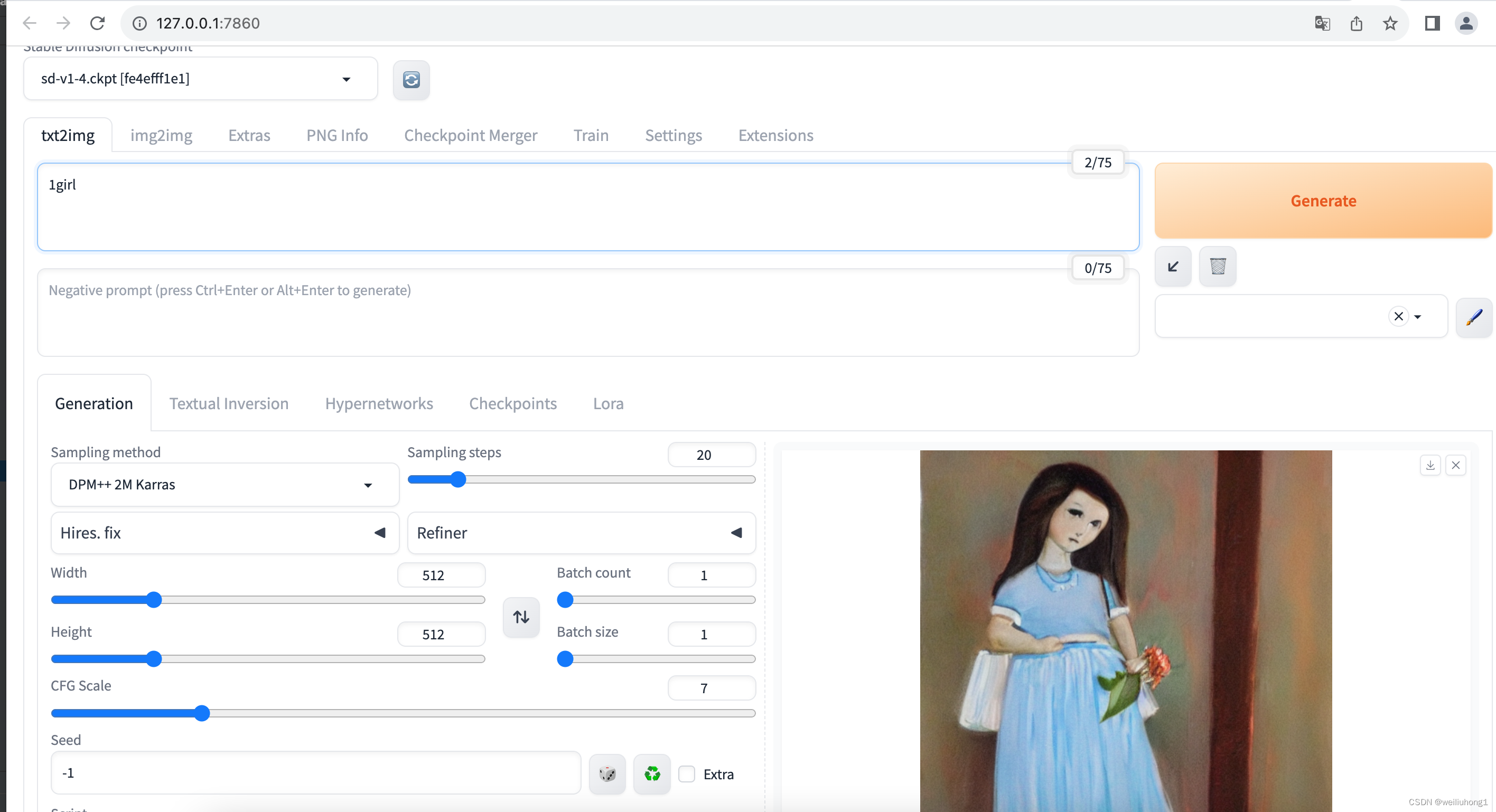Refresh the checkpoint list
Viewport: 1496px width, 812px height.
(411, 80)
